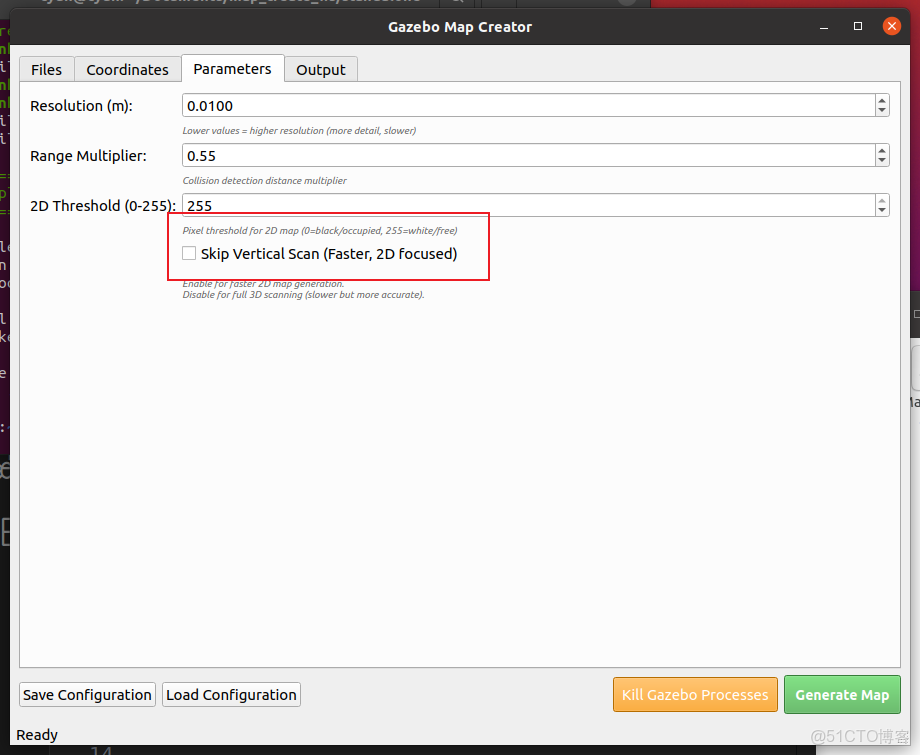The width and height of the screenshot is (920, 755).
Task: Enable Skip Vertical Scan checkbox
Action: pyautogui.click(x=189, y=253)
